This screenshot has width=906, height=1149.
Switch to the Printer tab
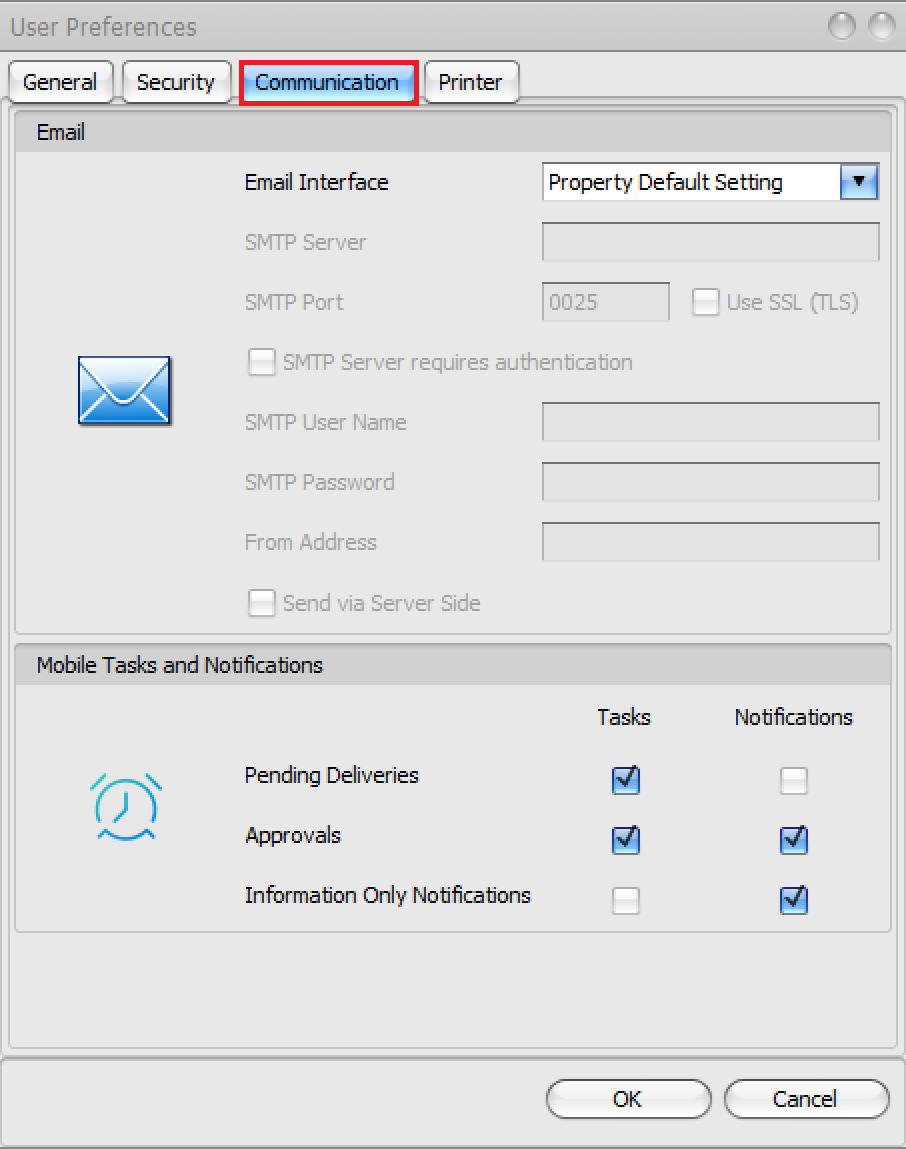[470, 82]
